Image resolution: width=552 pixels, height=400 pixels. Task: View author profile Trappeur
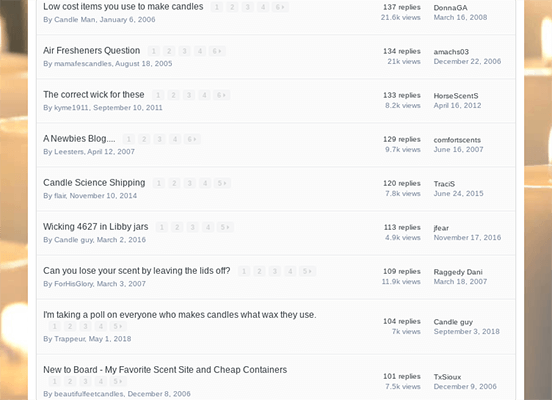[x=69, y=339]
